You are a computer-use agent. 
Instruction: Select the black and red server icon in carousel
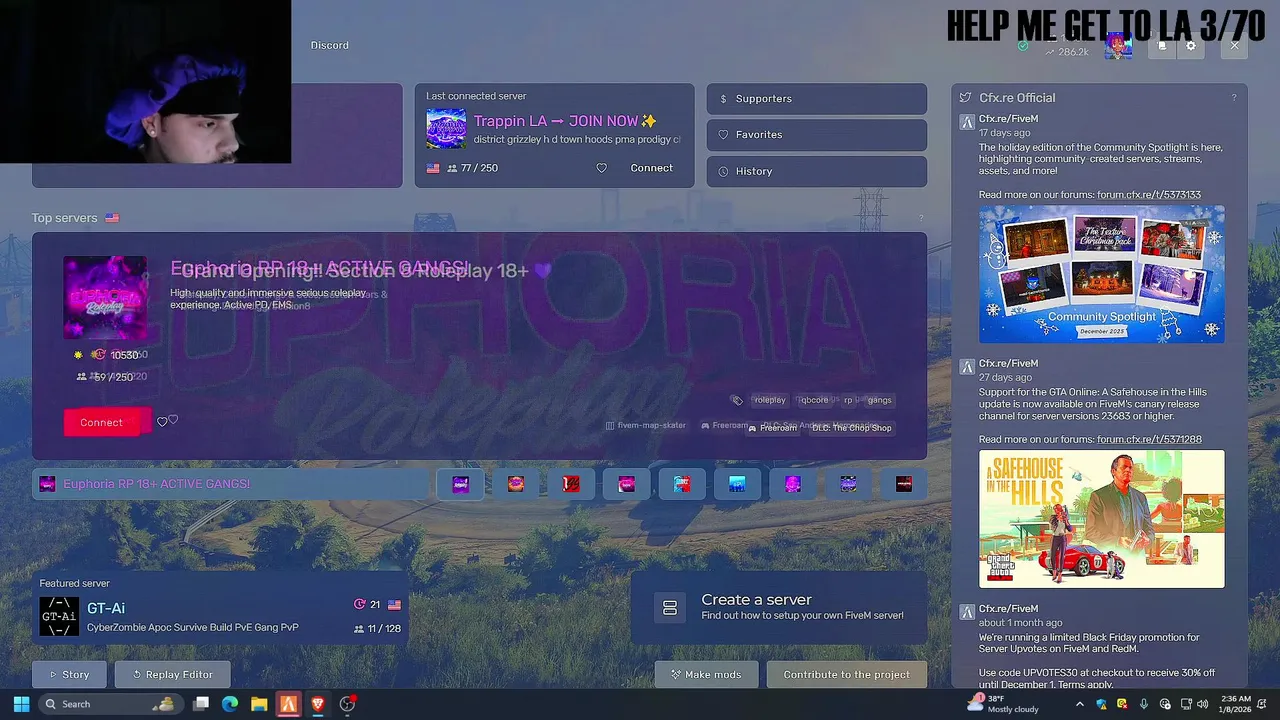coord(904,484)
